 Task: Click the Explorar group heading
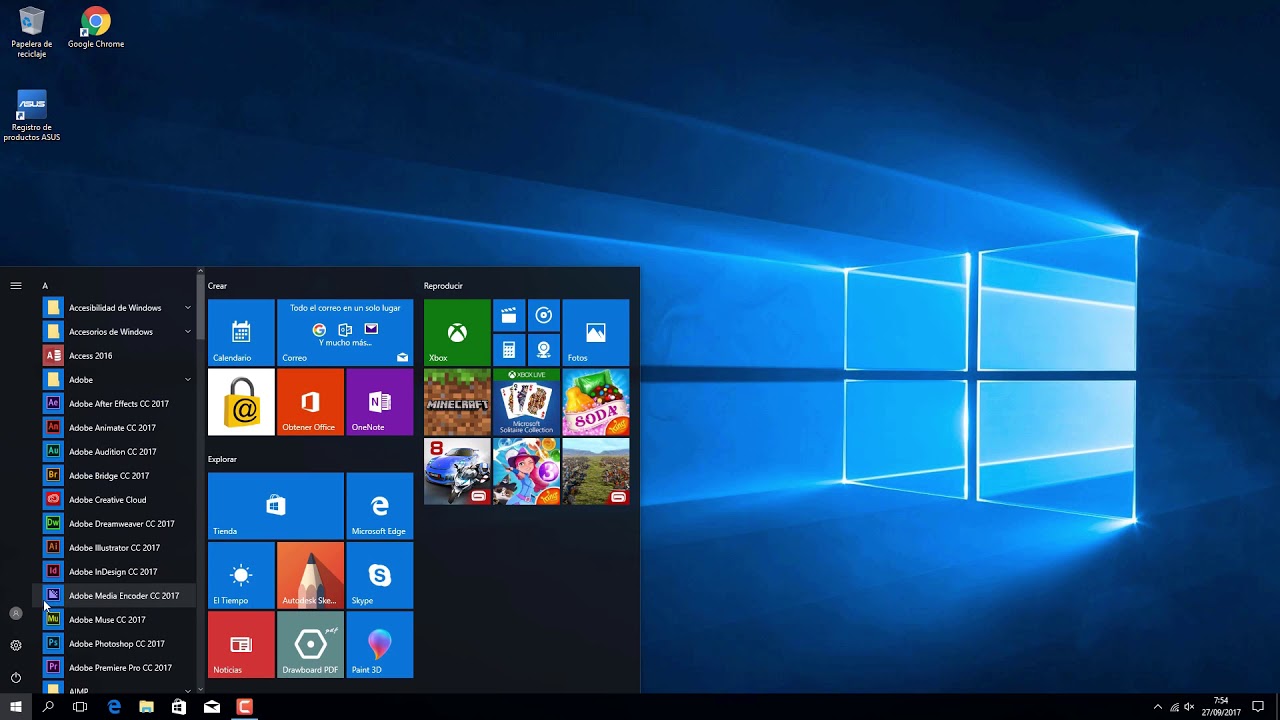(x=222, y=459)
